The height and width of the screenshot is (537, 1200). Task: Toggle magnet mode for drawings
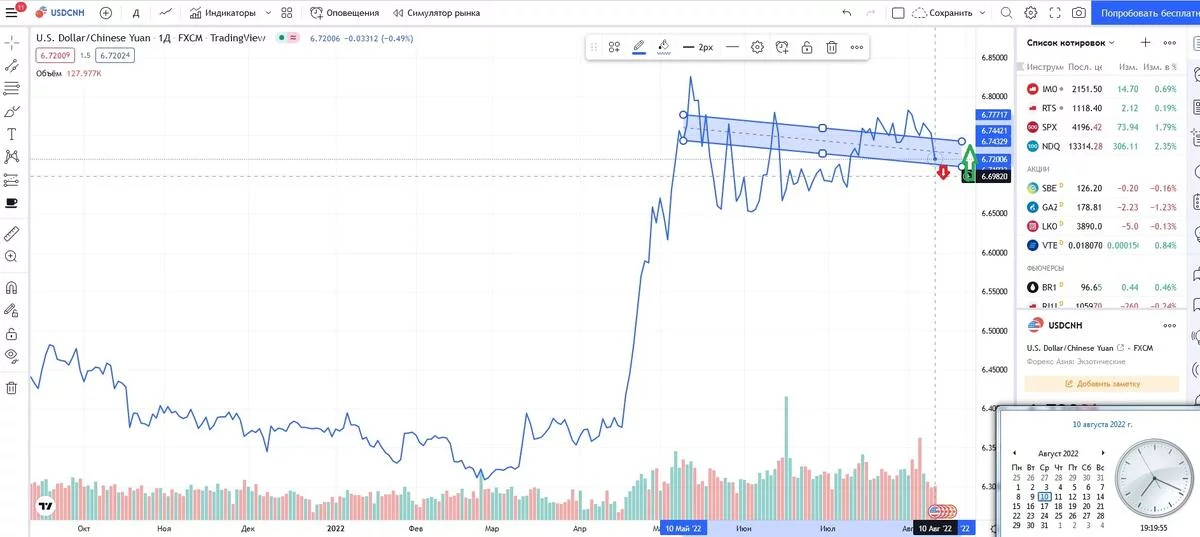(x=11, y=288)
